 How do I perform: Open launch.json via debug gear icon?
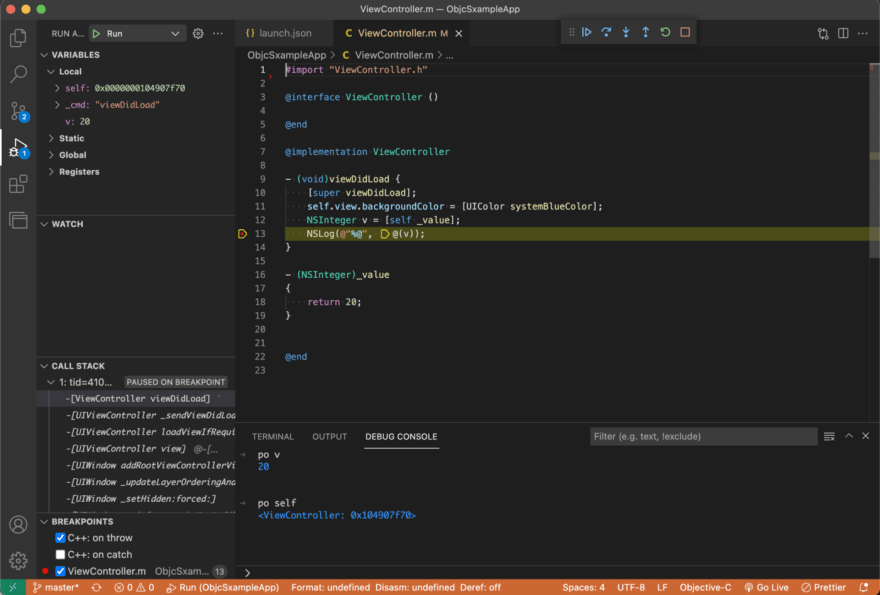click(198, 34)
